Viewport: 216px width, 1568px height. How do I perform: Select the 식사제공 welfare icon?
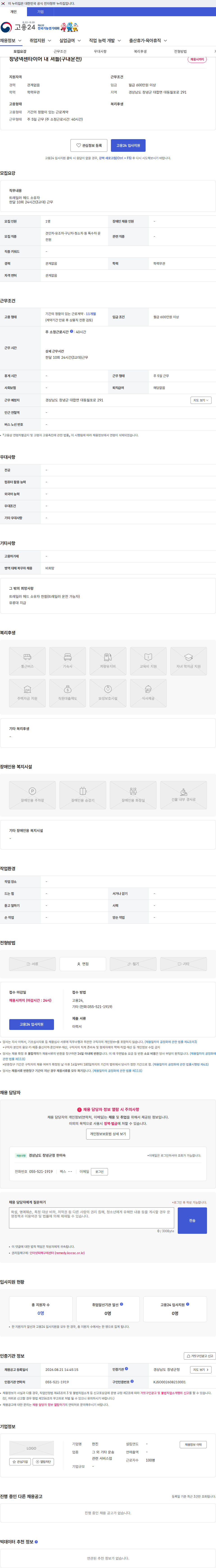(x=148, y=693)
